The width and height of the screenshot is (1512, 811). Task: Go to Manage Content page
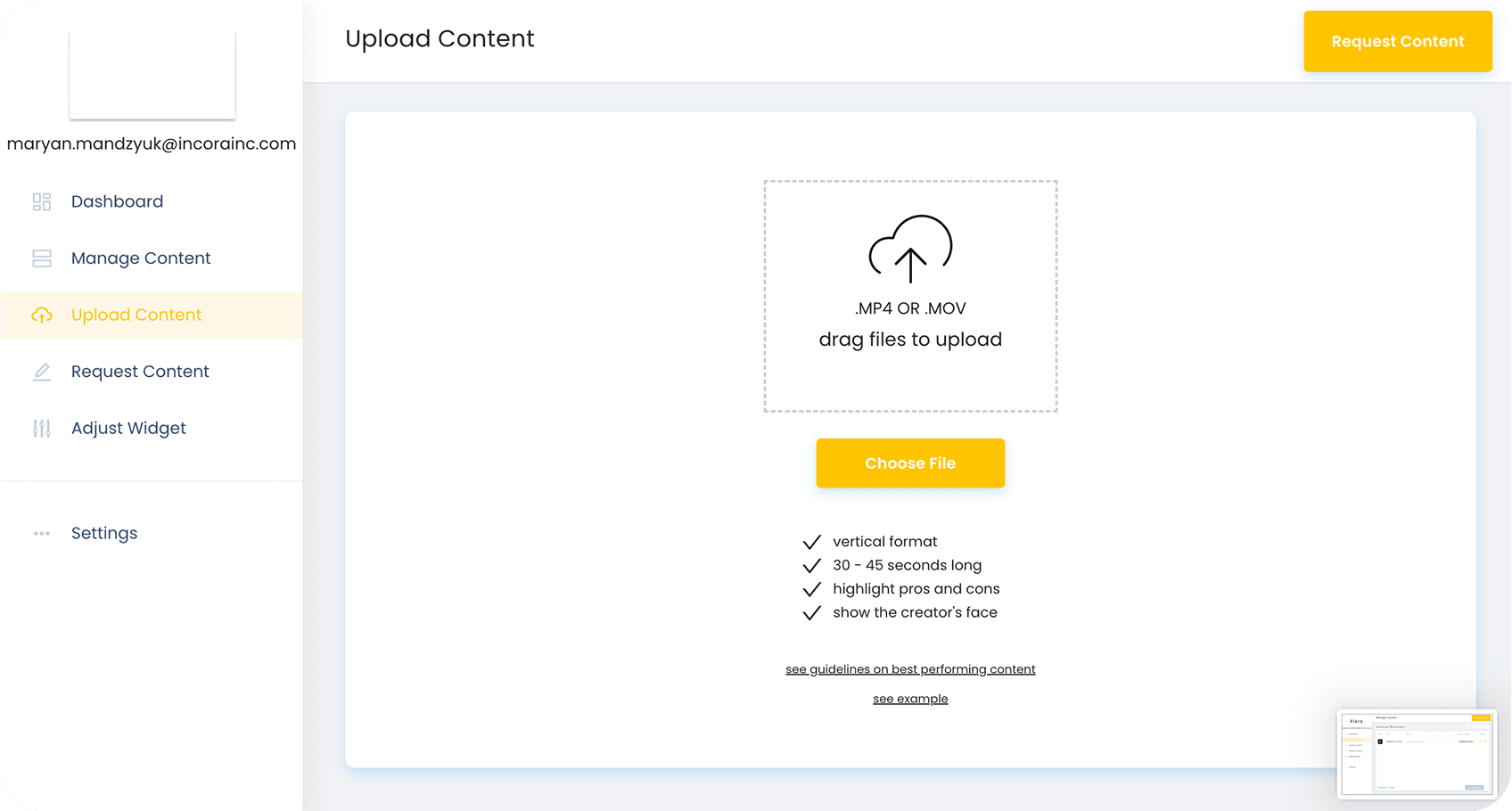141,258
